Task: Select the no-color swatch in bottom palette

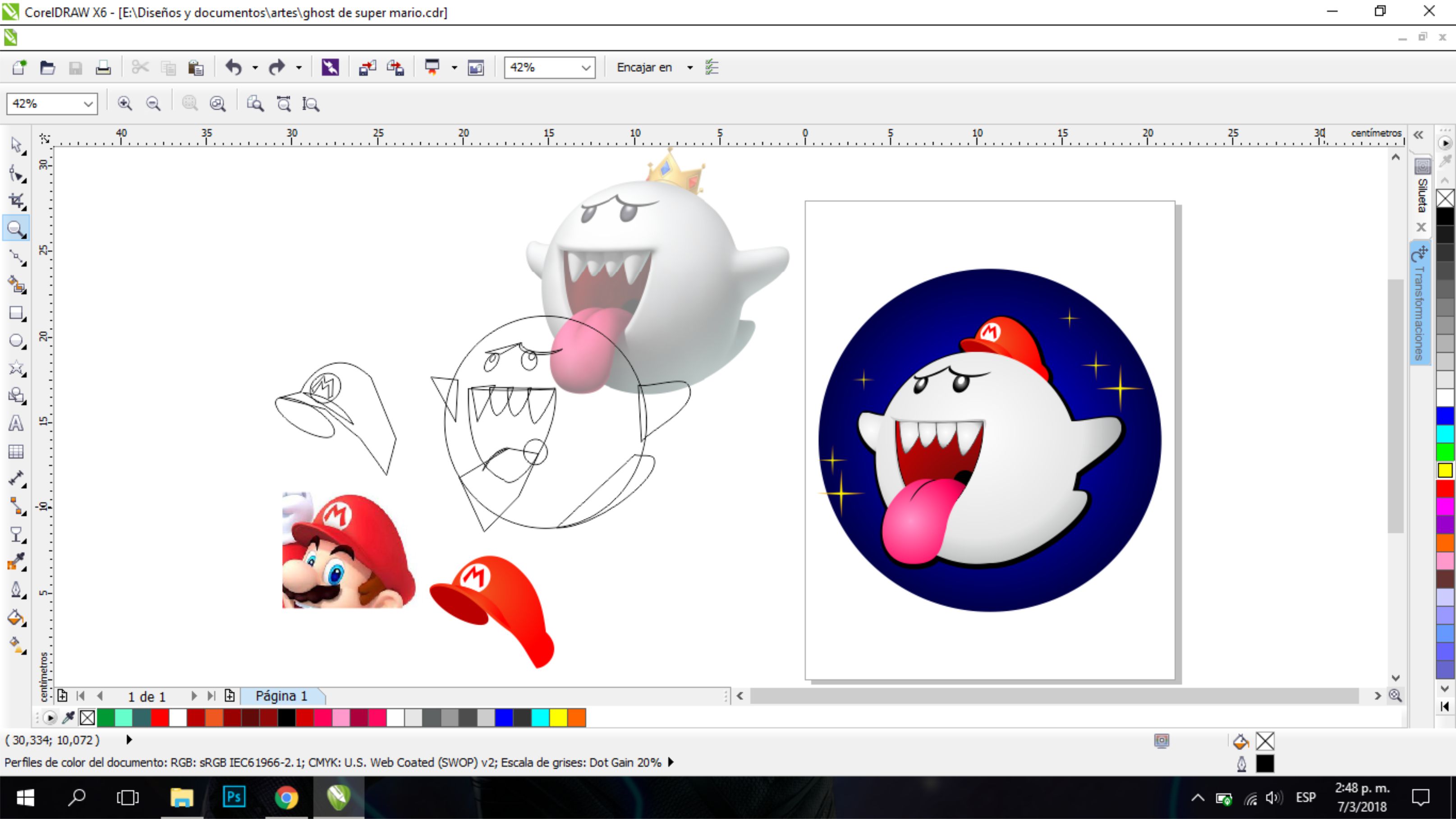Action: [x=87, y=717]
